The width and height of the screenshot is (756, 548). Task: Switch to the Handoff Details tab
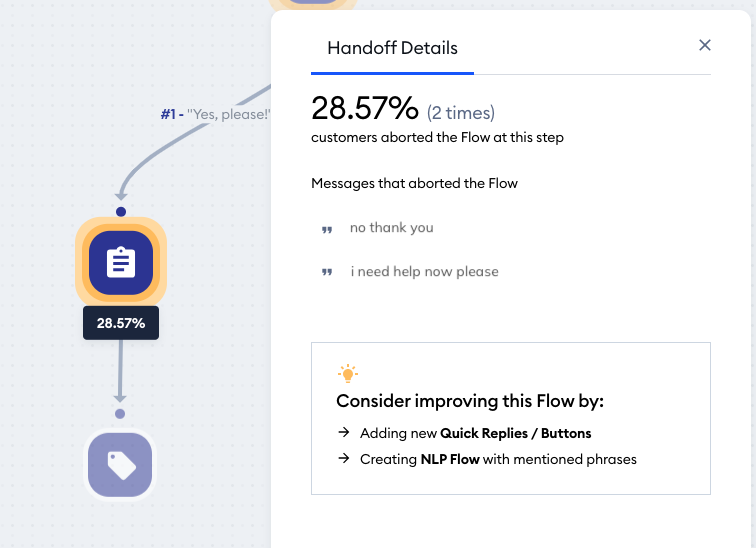click(392, 48)
